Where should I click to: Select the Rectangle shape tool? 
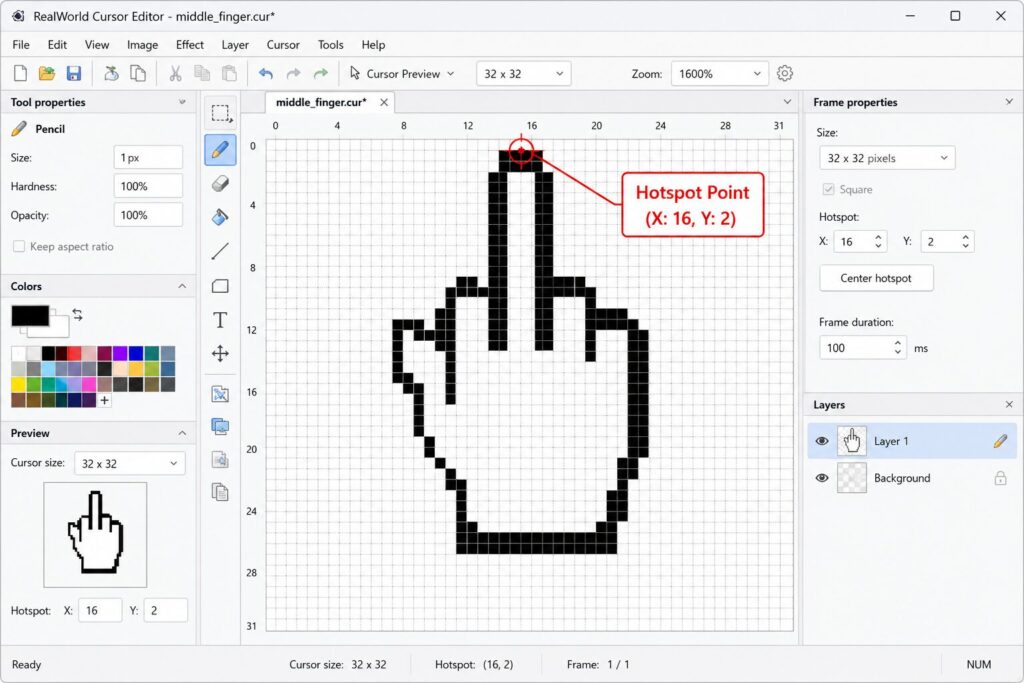[221, 285]
